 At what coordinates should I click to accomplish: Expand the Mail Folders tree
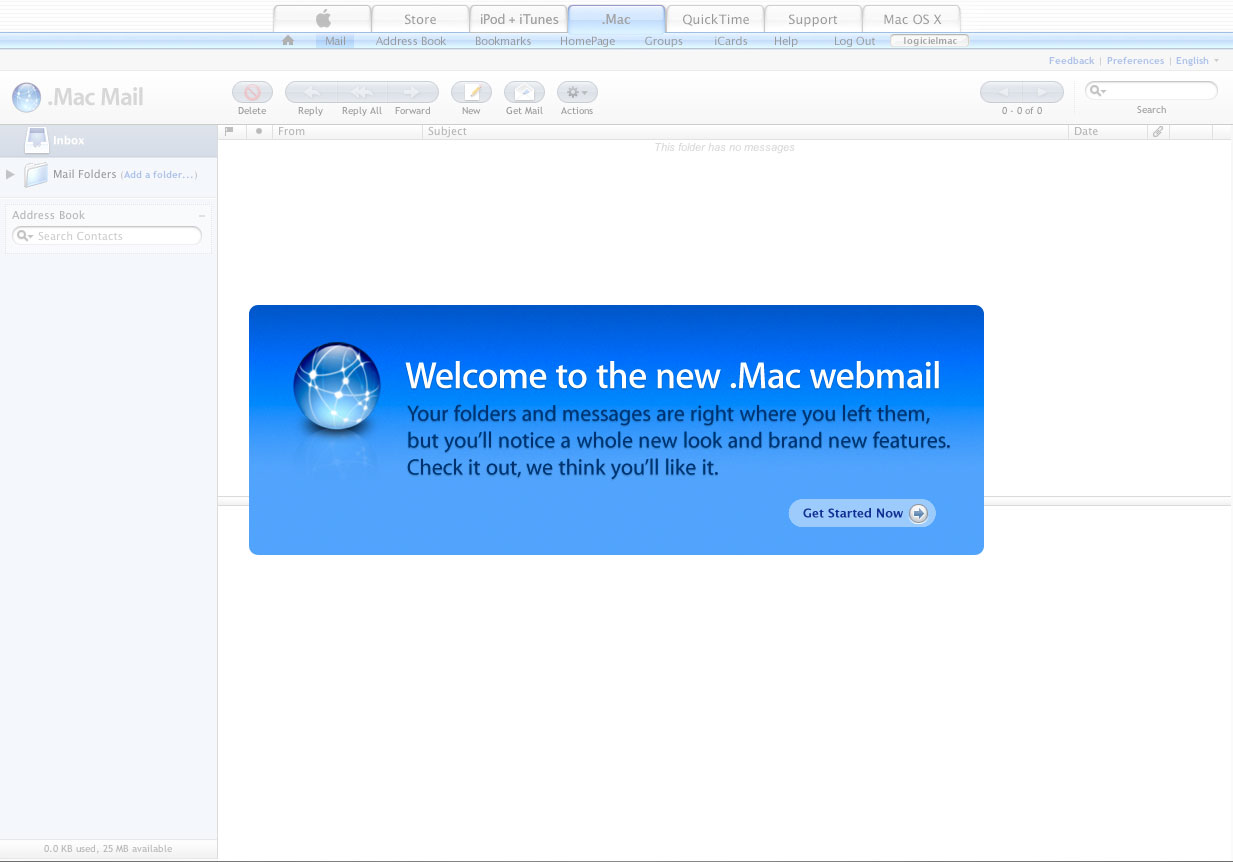click(11, 174)
